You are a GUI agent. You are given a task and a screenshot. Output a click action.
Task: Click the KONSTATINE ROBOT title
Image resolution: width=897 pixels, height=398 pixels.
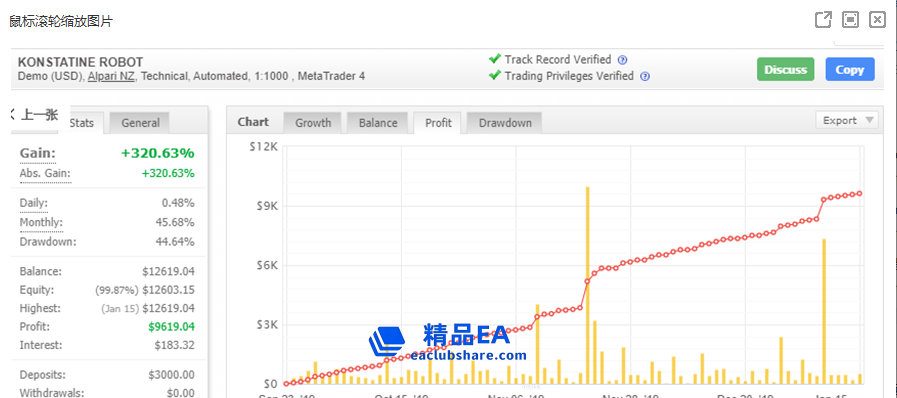[81, 62]
